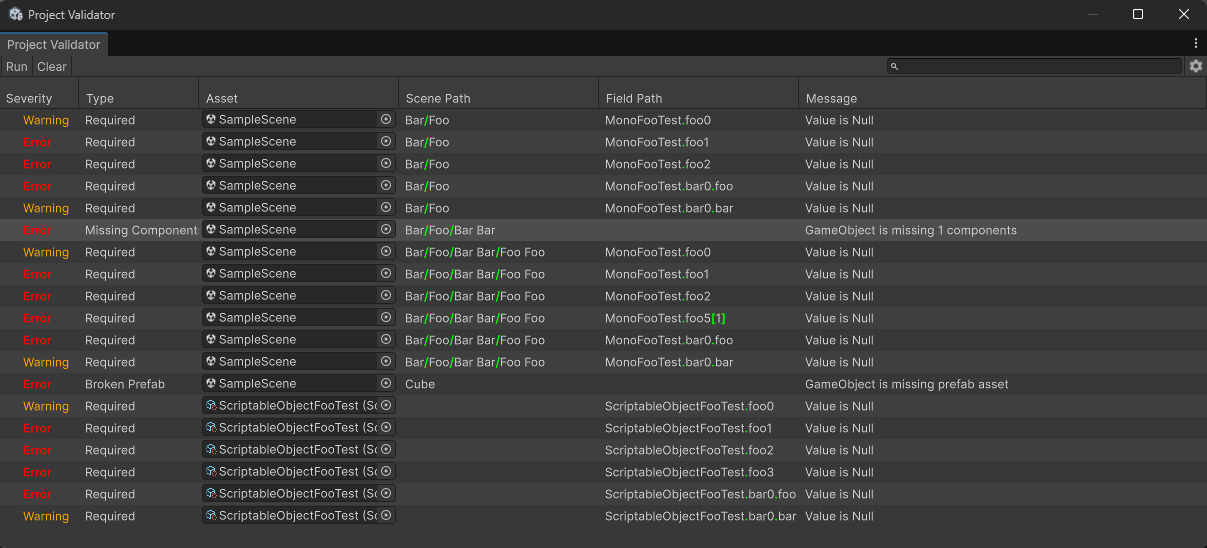The image size is (1207, 548).
Task: Select the 'Broken Prefab' type cell
Action: 125,384
